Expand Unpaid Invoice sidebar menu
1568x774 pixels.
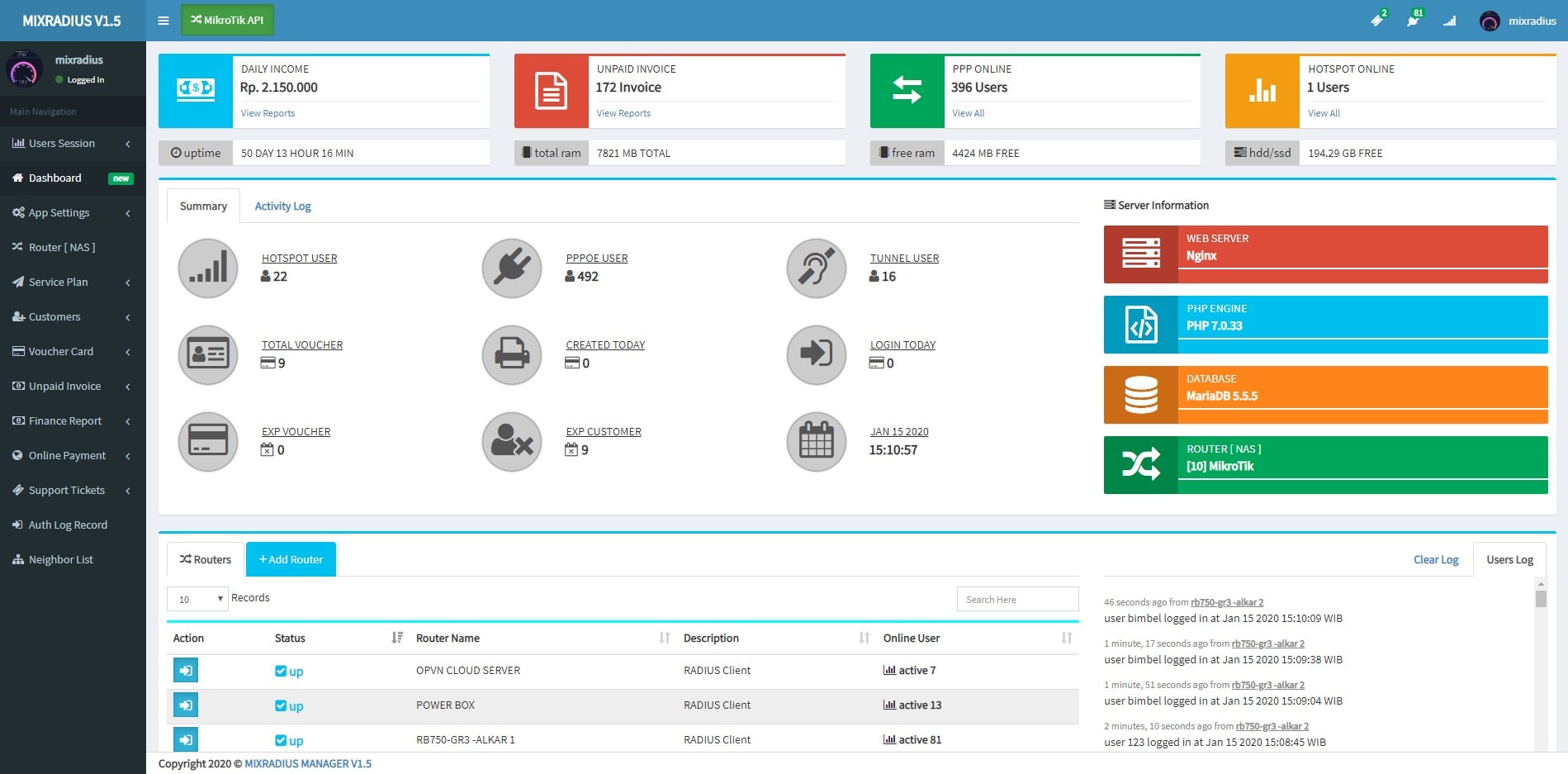pyautogui.click(x=73, y=386)
